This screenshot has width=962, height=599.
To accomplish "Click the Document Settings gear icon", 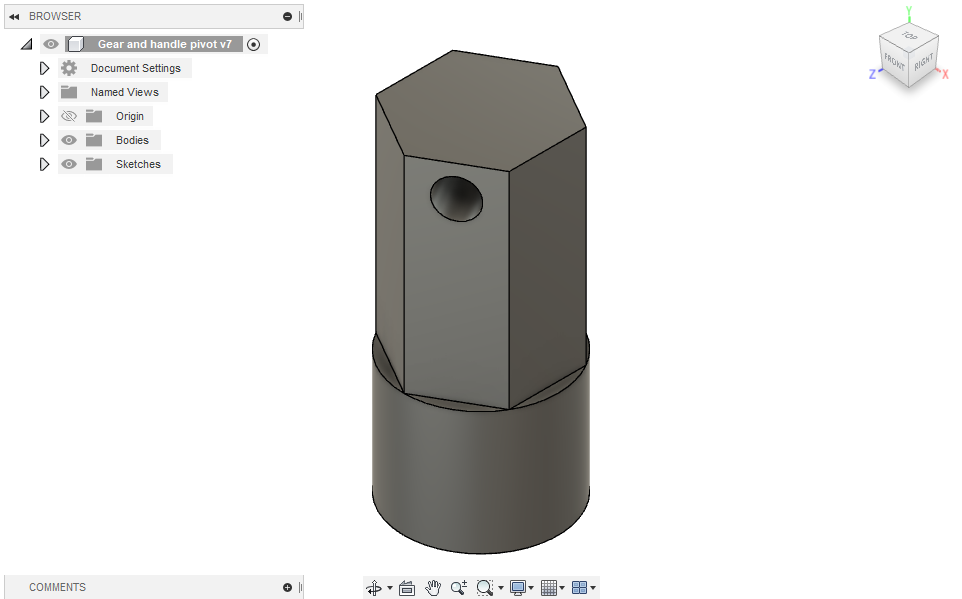I will [x=67, y=67].
